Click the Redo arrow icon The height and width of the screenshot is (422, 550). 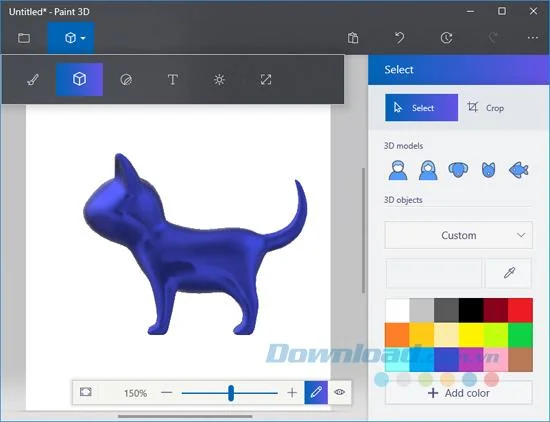[493, 38]
